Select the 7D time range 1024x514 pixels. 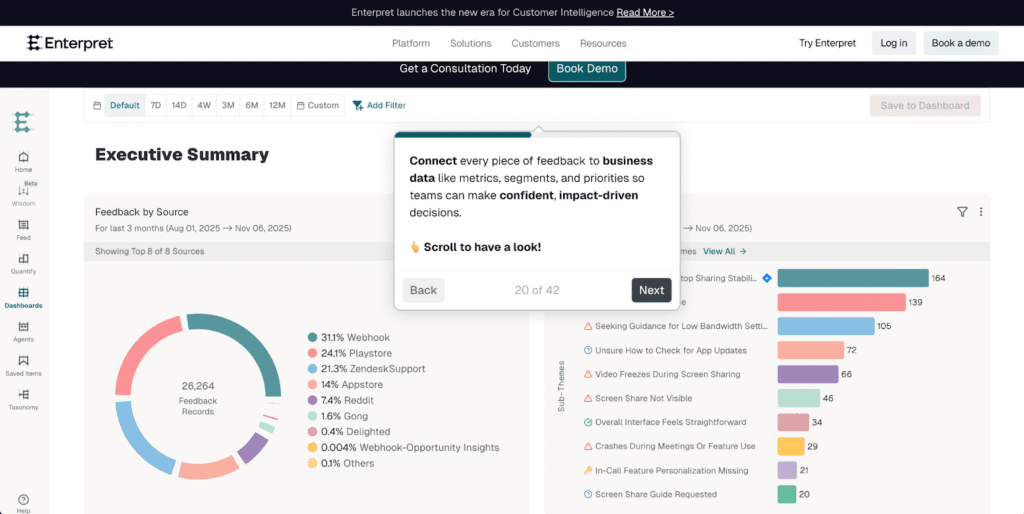155,105
